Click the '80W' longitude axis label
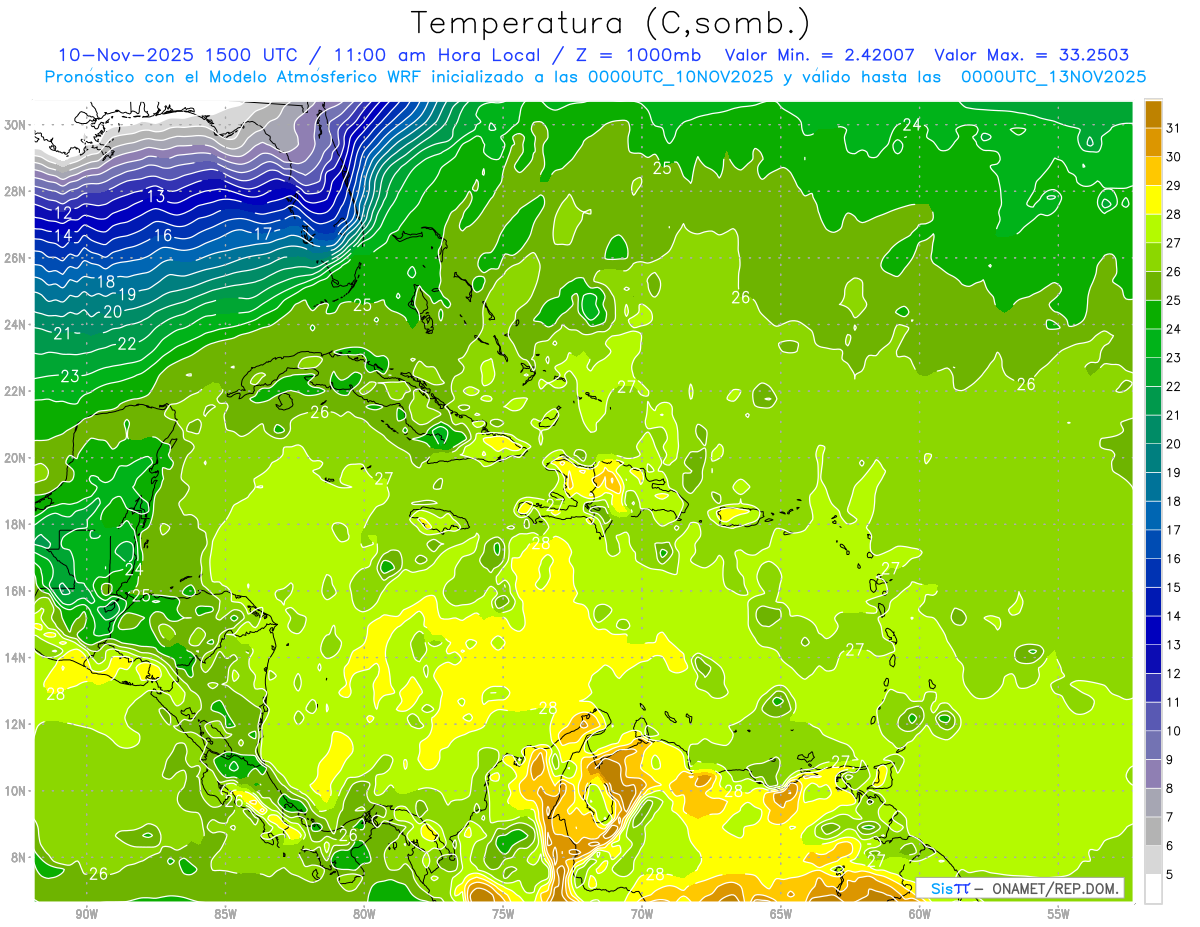This screenshot has width=1200, height=927. pos(364,914)
